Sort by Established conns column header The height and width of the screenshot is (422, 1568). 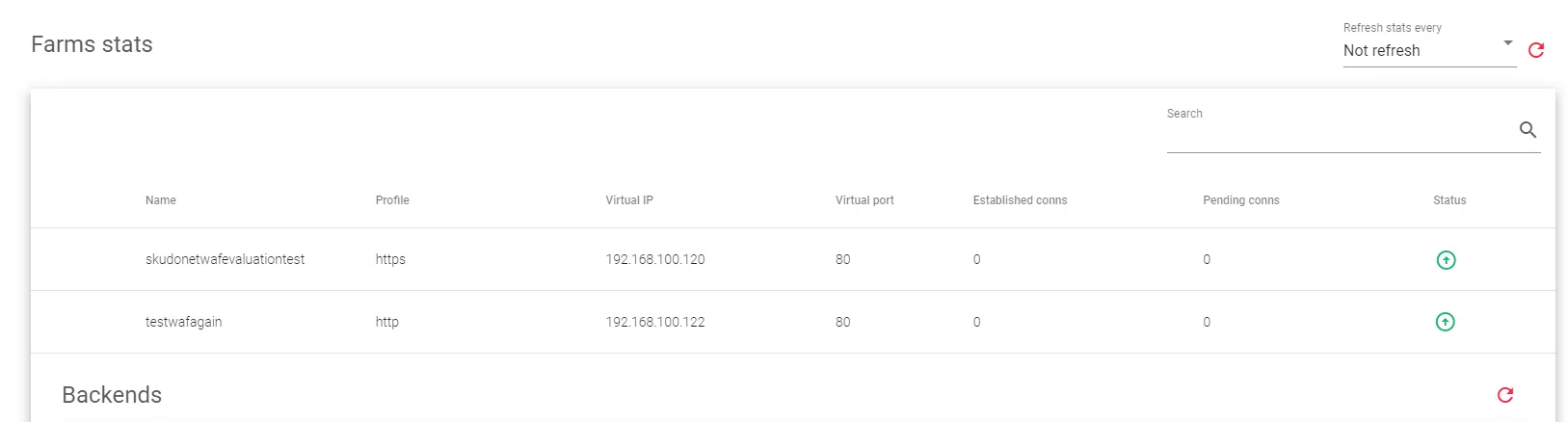(1020, 200)
